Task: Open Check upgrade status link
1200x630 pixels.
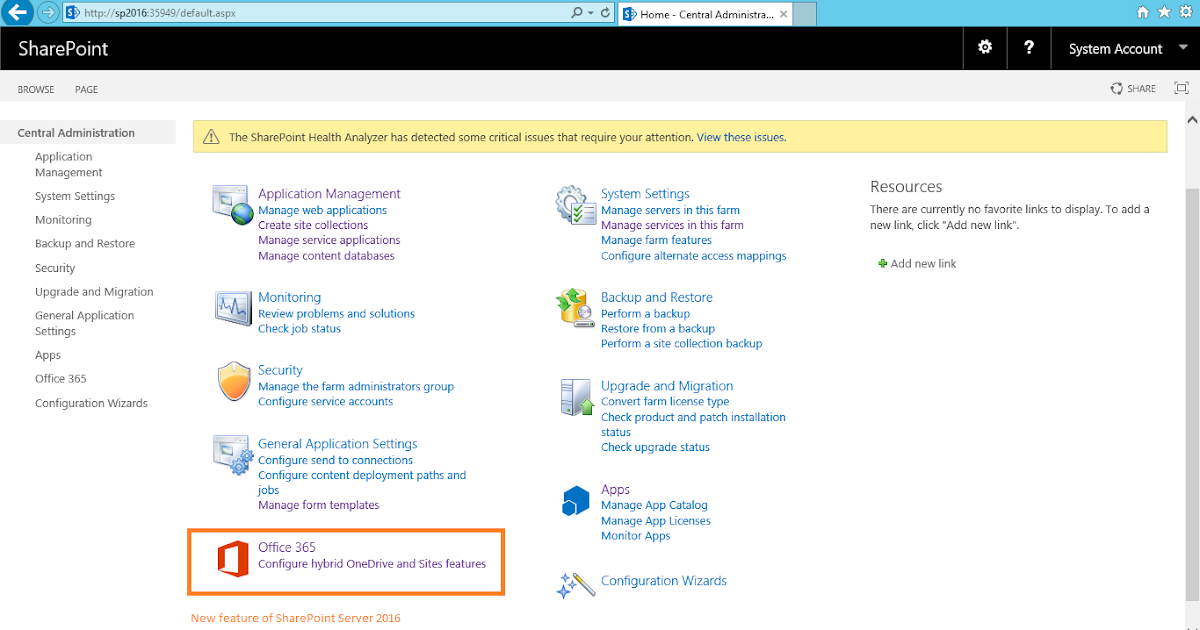Action: pos(655,447)
